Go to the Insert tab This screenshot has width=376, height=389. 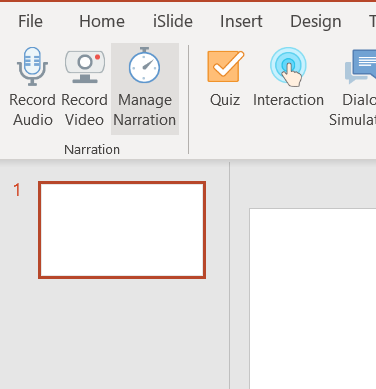point(241,22)
